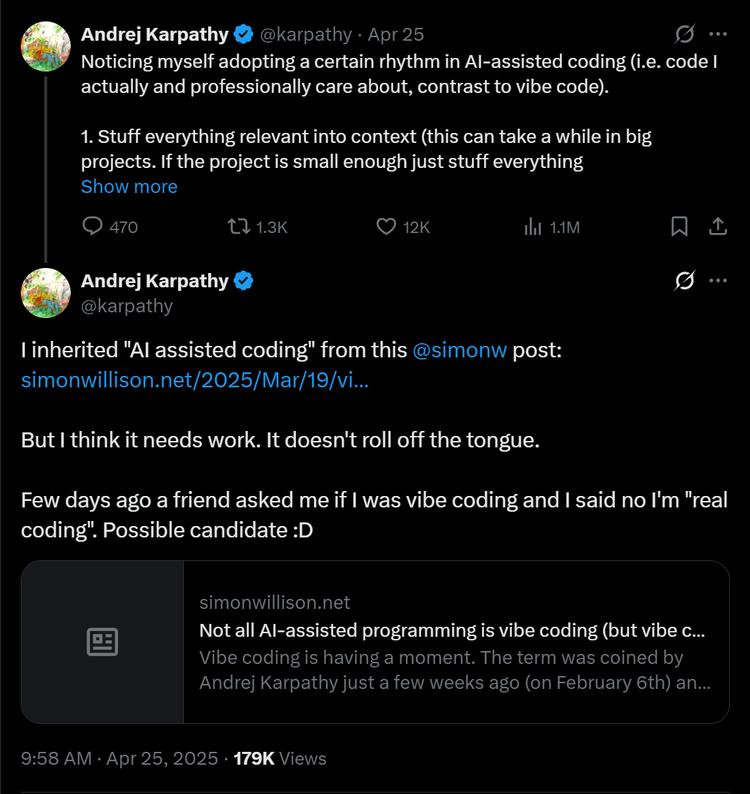The height and width of the screenshot is (794, 750).
Task: Like the first tweet with 12K likes
Action: [386, 227]
